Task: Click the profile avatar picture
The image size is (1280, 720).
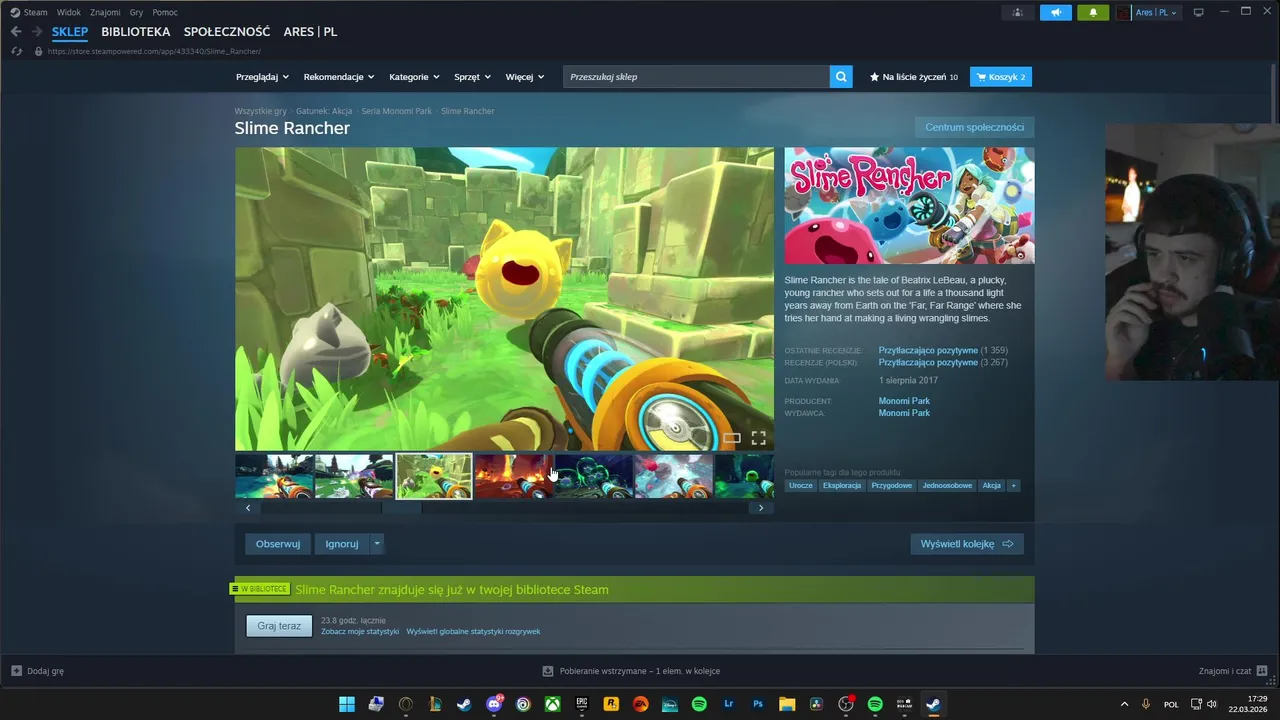Action: [1124, 12]
